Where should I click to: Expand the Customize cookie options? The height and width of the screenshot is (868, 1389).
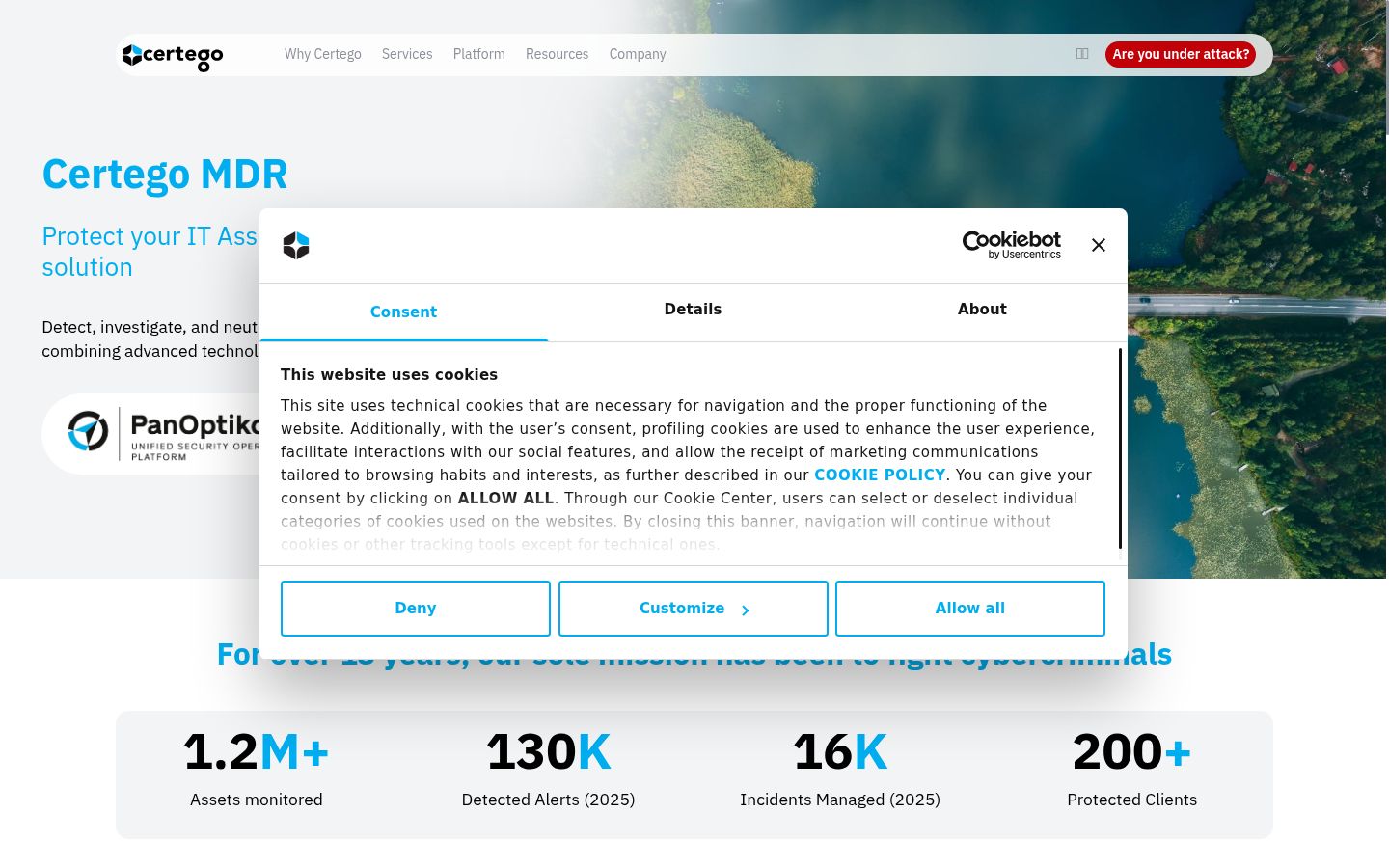[x=694, y=609]
